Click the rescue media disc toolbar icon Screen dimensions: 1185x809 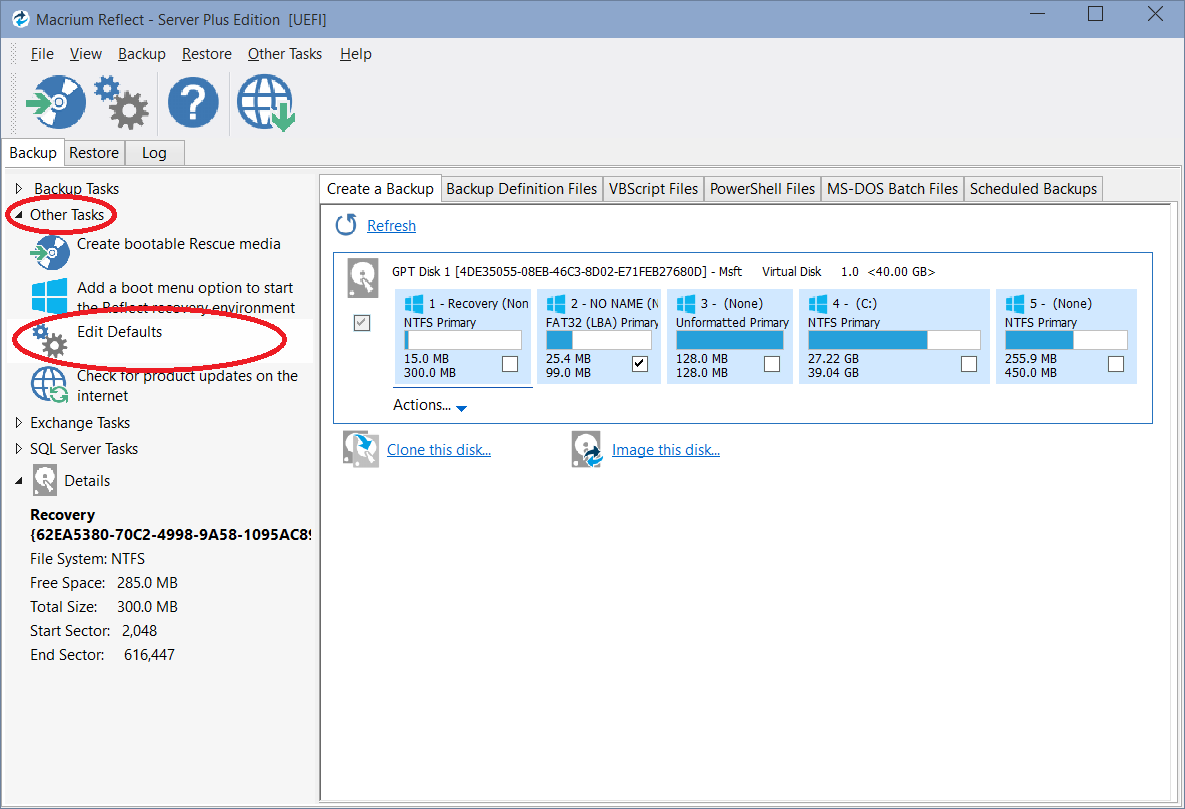56,102
